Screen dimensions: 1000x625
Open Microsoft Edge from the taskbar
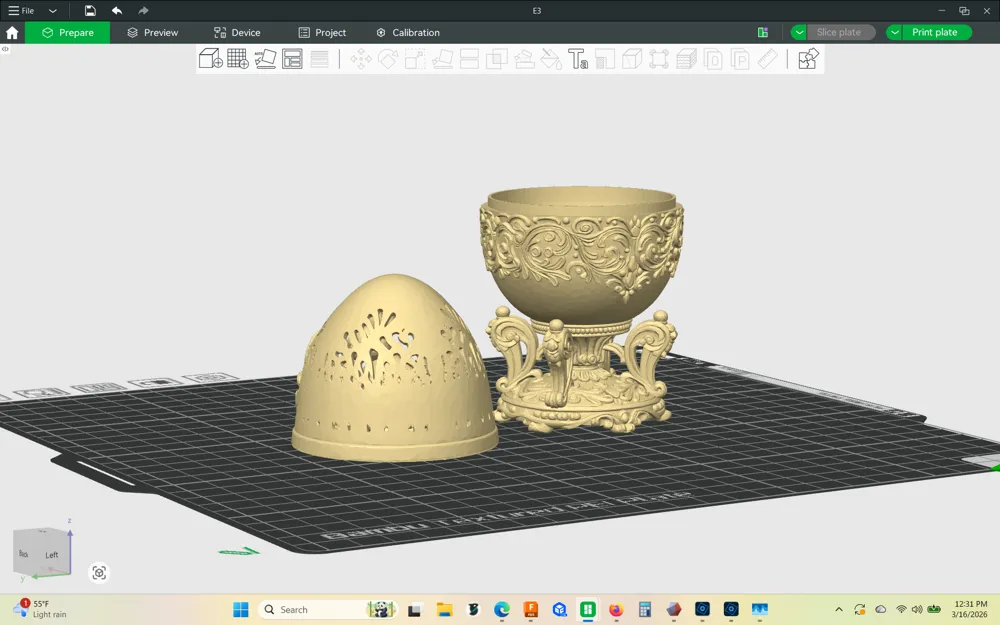click(502, 610)
